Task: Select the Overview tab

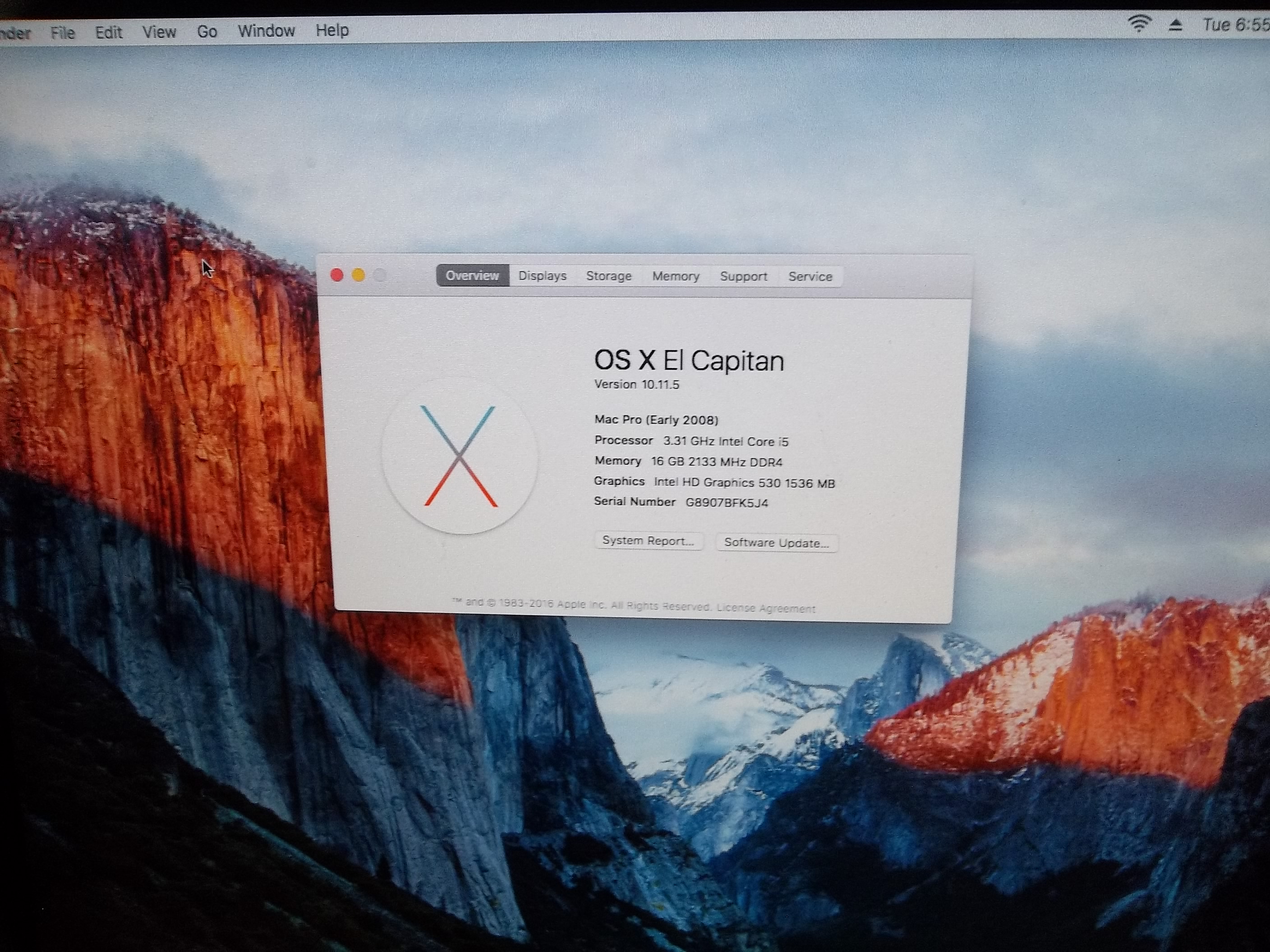Action: (472, 275)
